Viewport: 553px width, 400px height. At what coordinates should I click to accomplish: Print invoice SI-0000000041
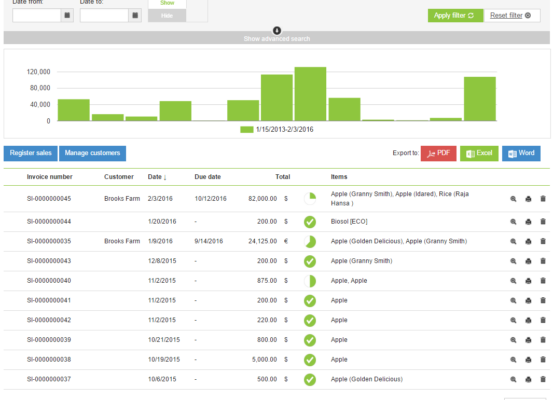(528, 301)
